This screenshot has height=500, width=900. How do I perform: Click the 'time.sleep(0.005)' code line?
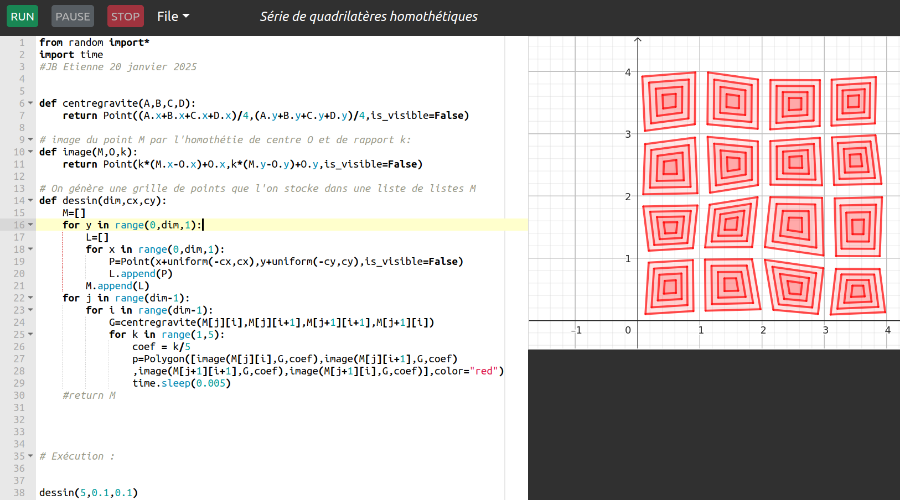click(181, 383)
